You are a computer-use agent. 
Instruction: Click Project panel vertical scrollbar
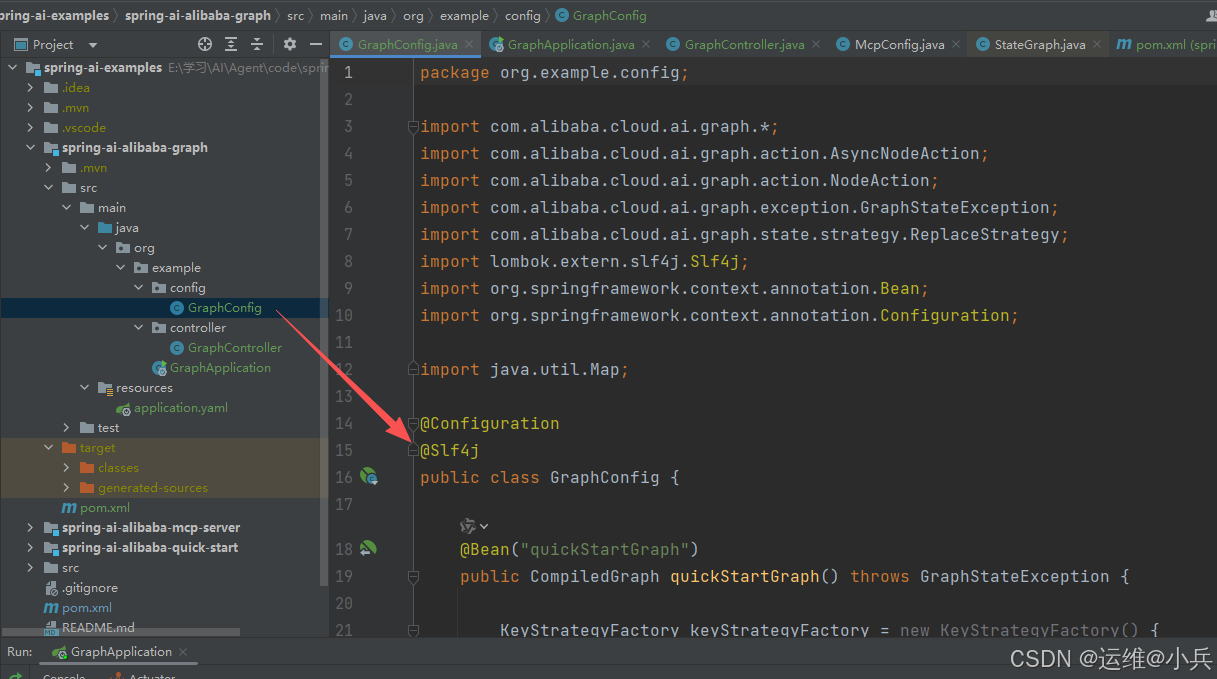point(323,320)
